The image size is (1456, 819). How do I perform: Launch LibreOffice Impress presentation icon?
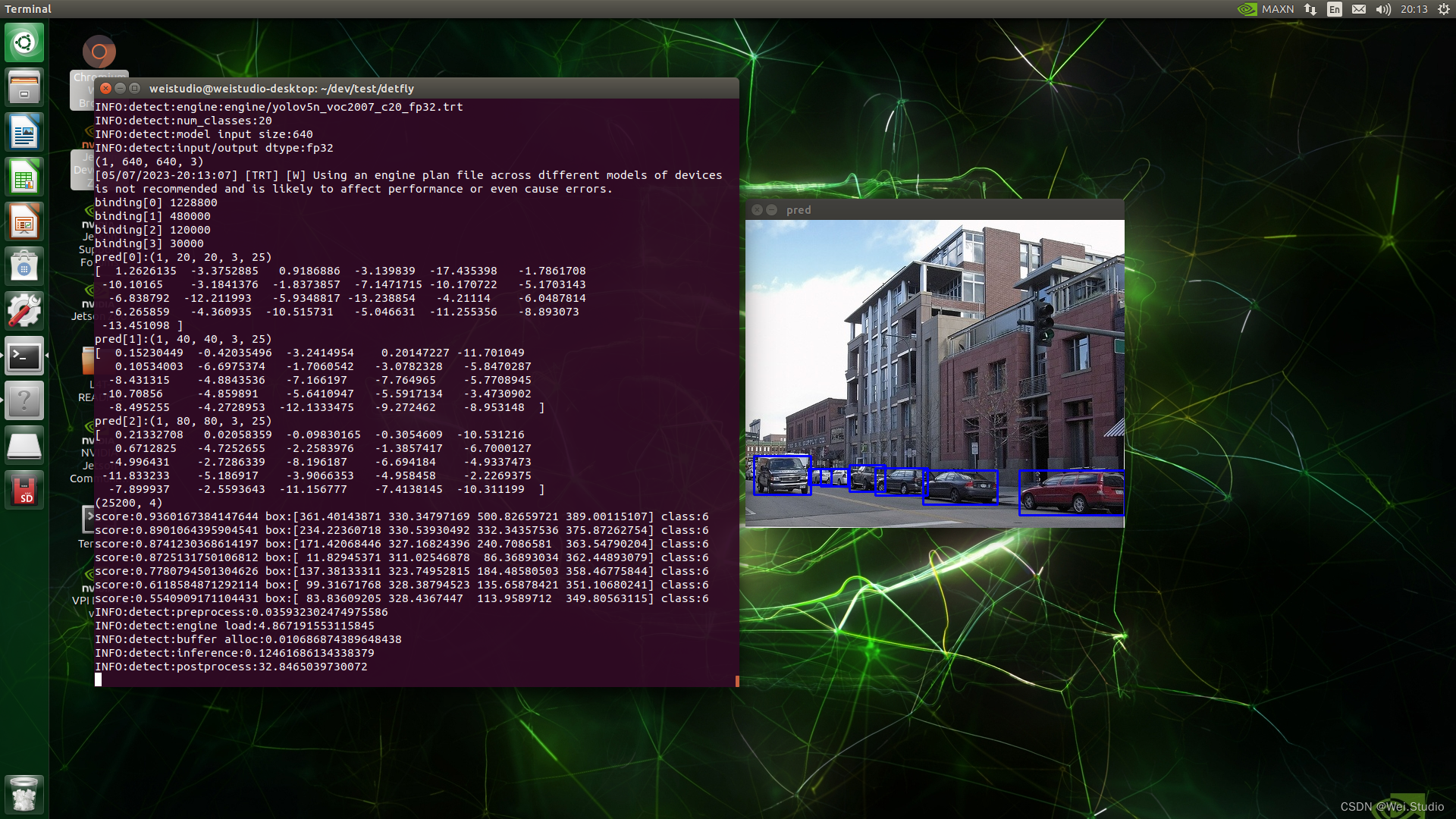(x=24, y=221)
